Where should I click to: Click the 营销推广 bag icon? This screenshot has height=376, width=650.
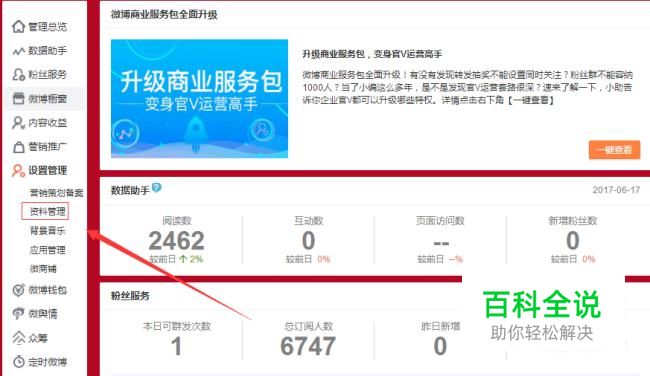tap(18, 147)
